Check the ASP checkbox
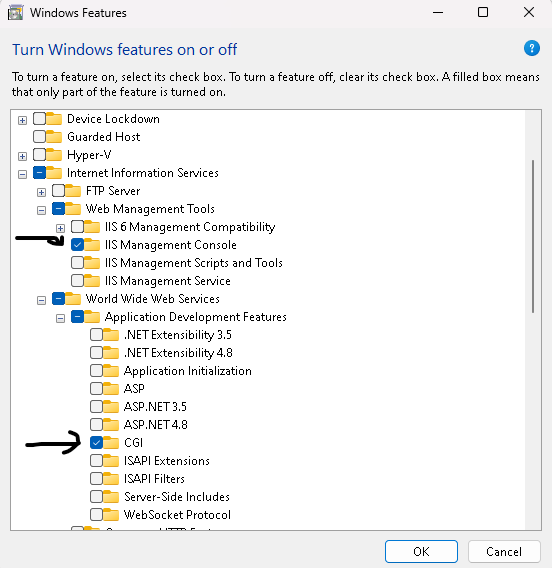Screen dimensions: 552x568 (x=96, y=388)
